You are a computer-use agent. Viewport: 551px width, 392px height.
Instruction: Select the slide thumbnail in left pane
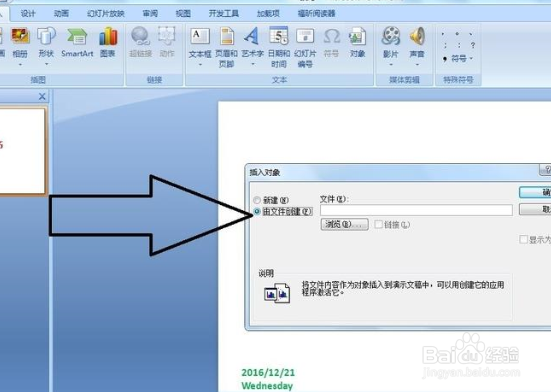(x=22, y=151)
